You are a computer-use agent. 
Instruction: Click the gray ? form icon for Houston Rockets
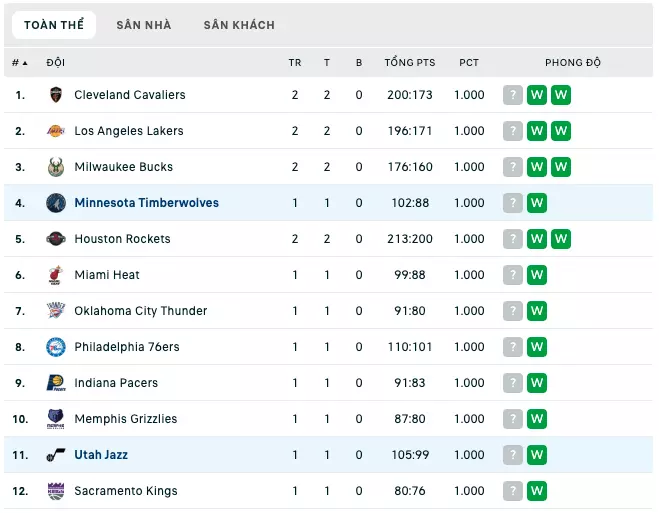click(x=513, y=239)
